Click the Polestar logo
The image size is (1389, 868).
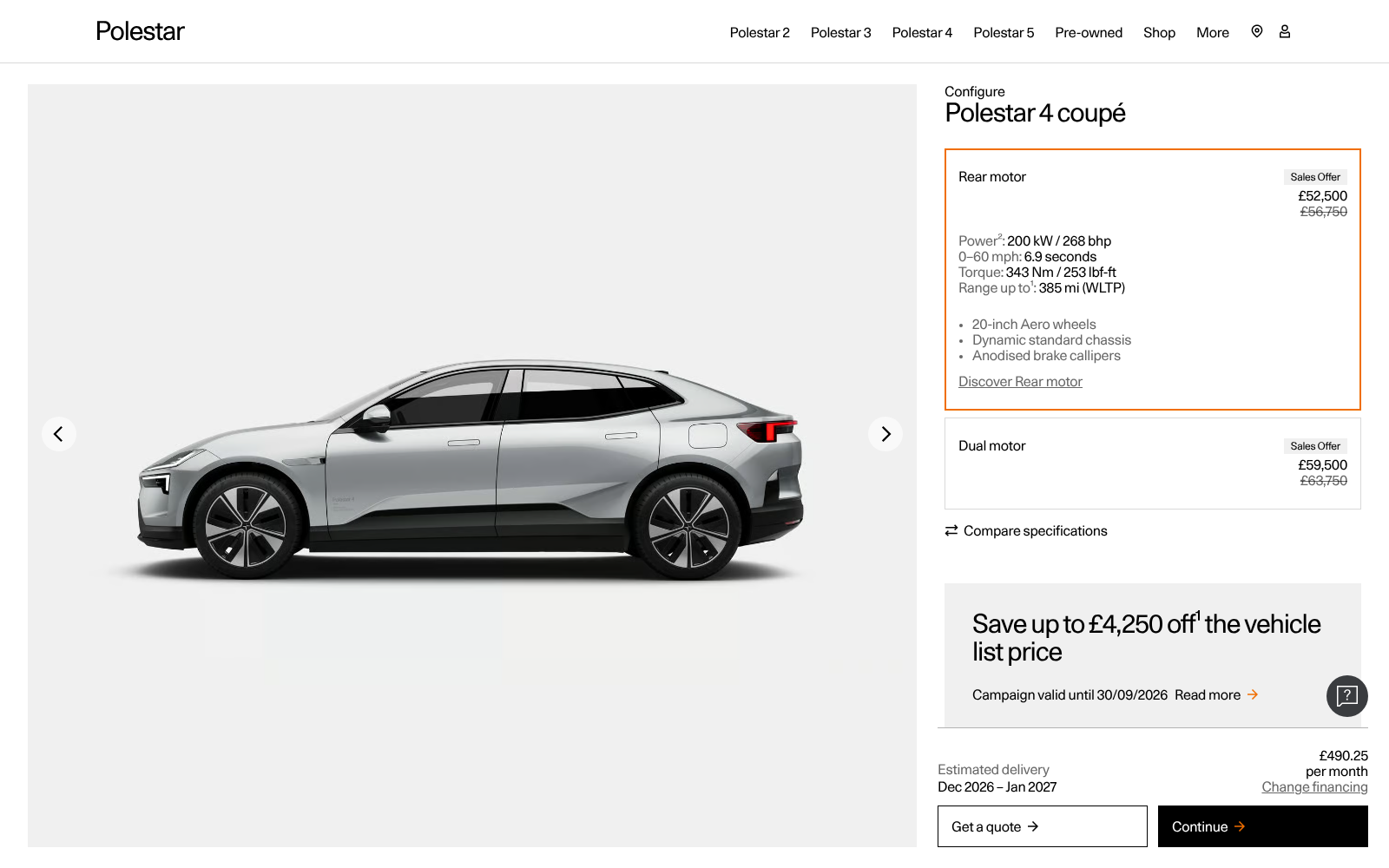[x=140, y=31]
